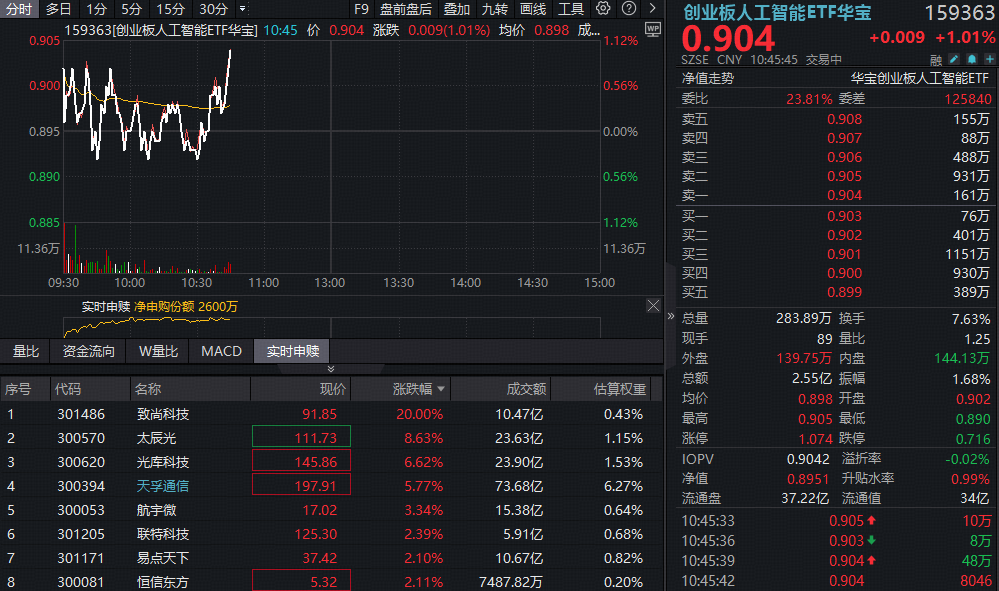
Task: Enable the 叠加 overlay mode
Action: pos(456,9)
